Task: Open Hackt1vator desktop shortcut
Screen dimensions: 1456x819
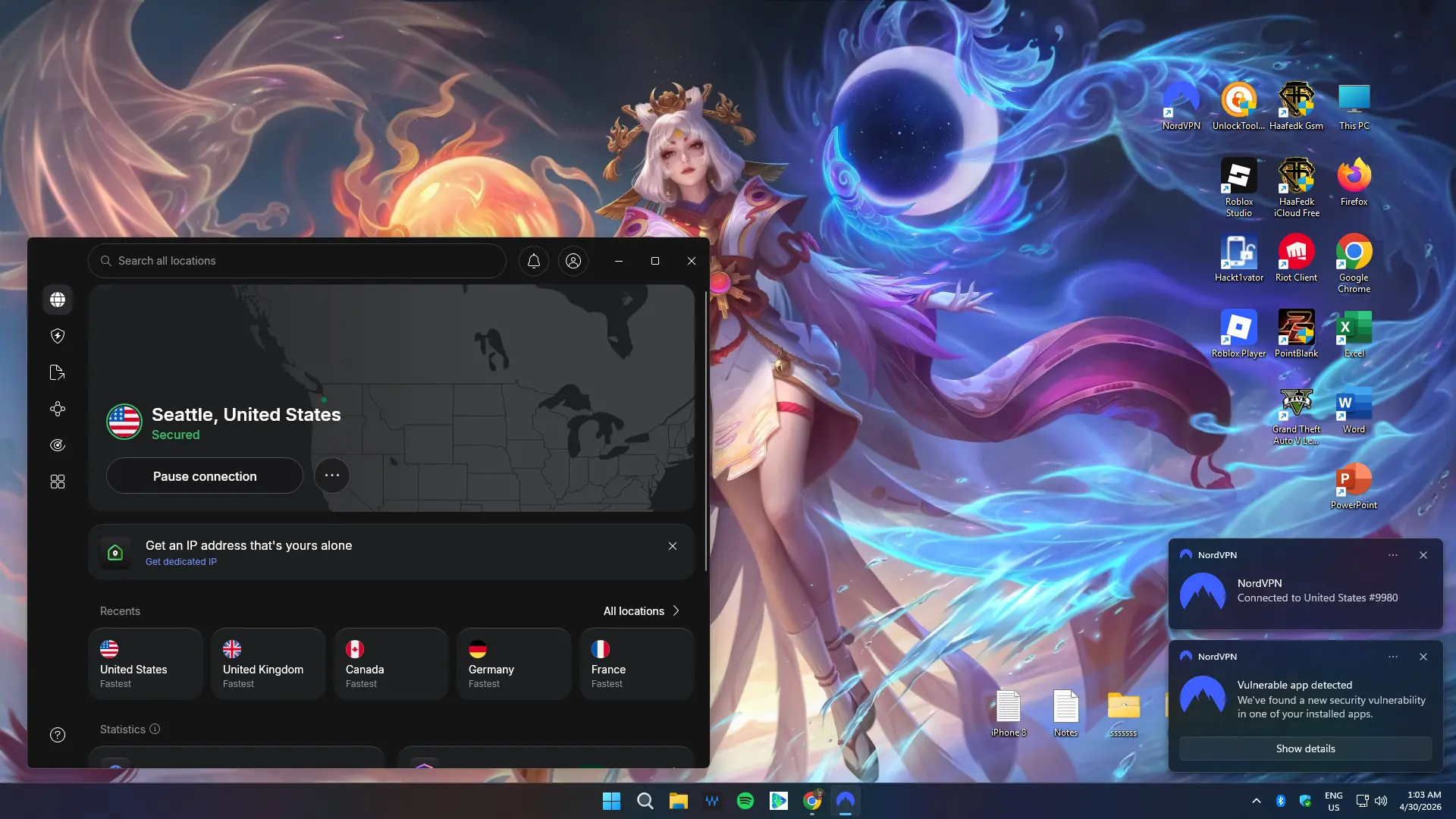Action: coord(1239,258)
